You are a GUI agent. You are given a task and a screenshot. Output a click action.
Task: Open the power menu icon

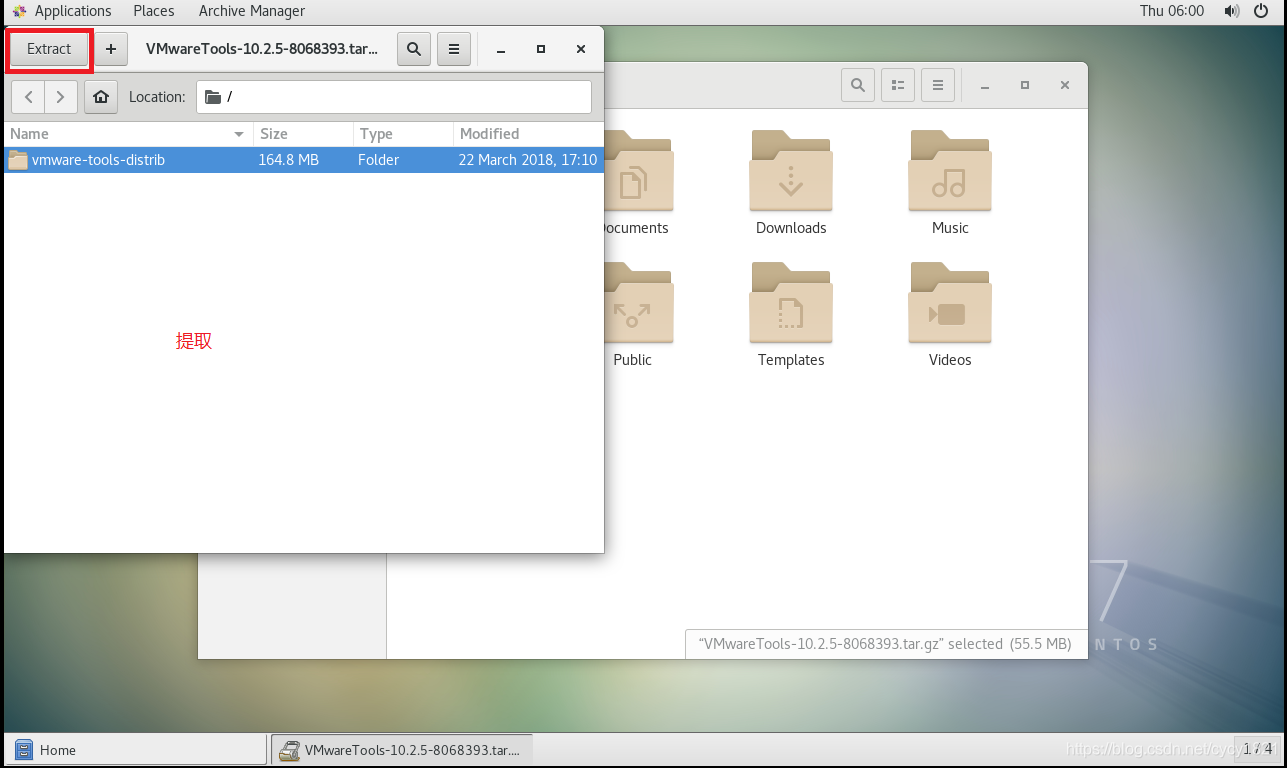(1260, 11)
